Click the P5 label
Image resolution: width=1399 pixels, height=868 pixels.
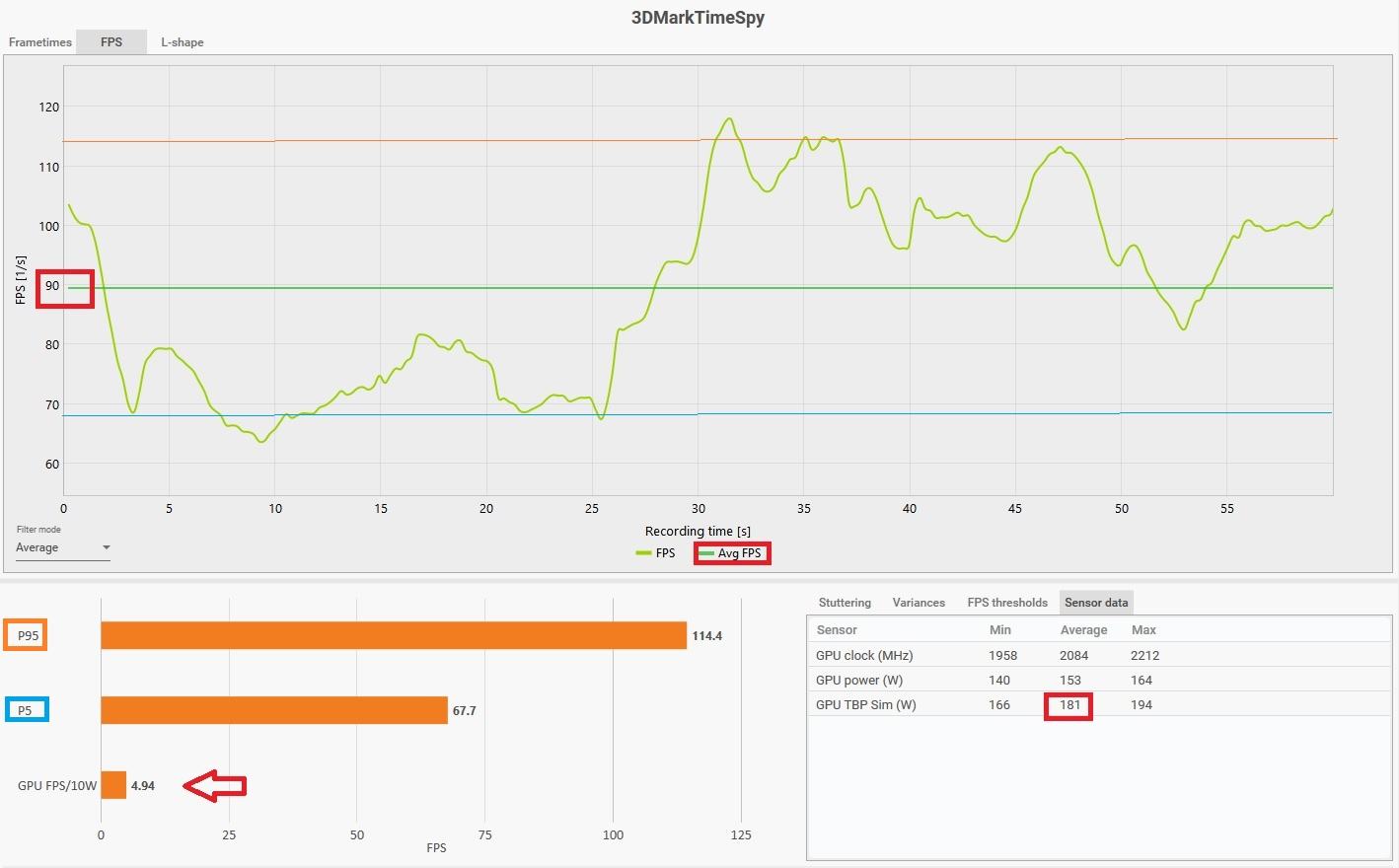pyautogui.click(x=25, y=710)
